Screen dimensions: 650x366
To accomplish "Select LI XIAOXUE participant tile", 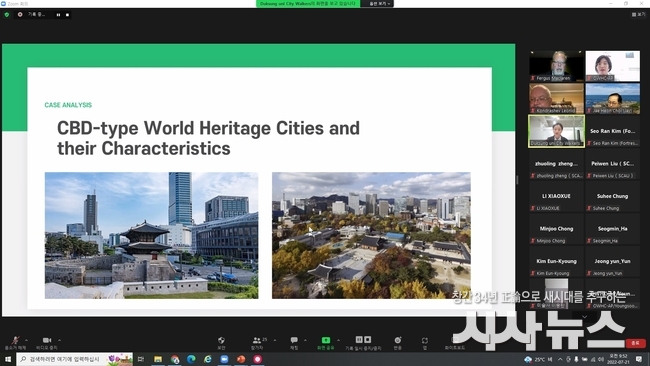I will click(x=556, y=196).
